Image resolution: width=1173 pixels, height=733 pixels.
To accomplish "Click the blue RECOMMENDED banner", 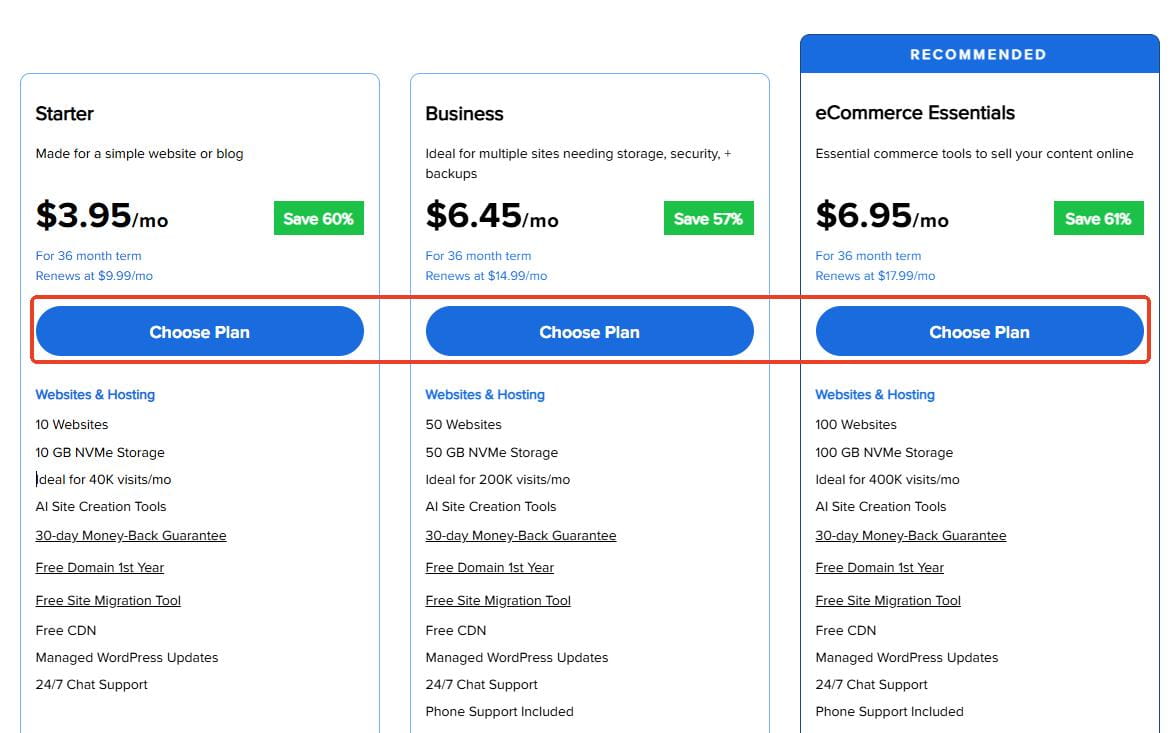I will click(978, 54).
